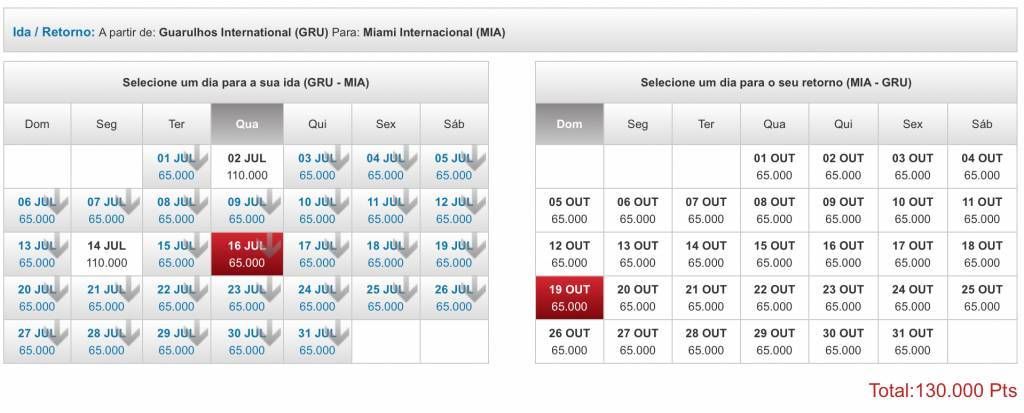The height and width of the screenshot is (413, 1024).
Task: Click the Qua column header in departure calendar
Action: pos(247,124)
